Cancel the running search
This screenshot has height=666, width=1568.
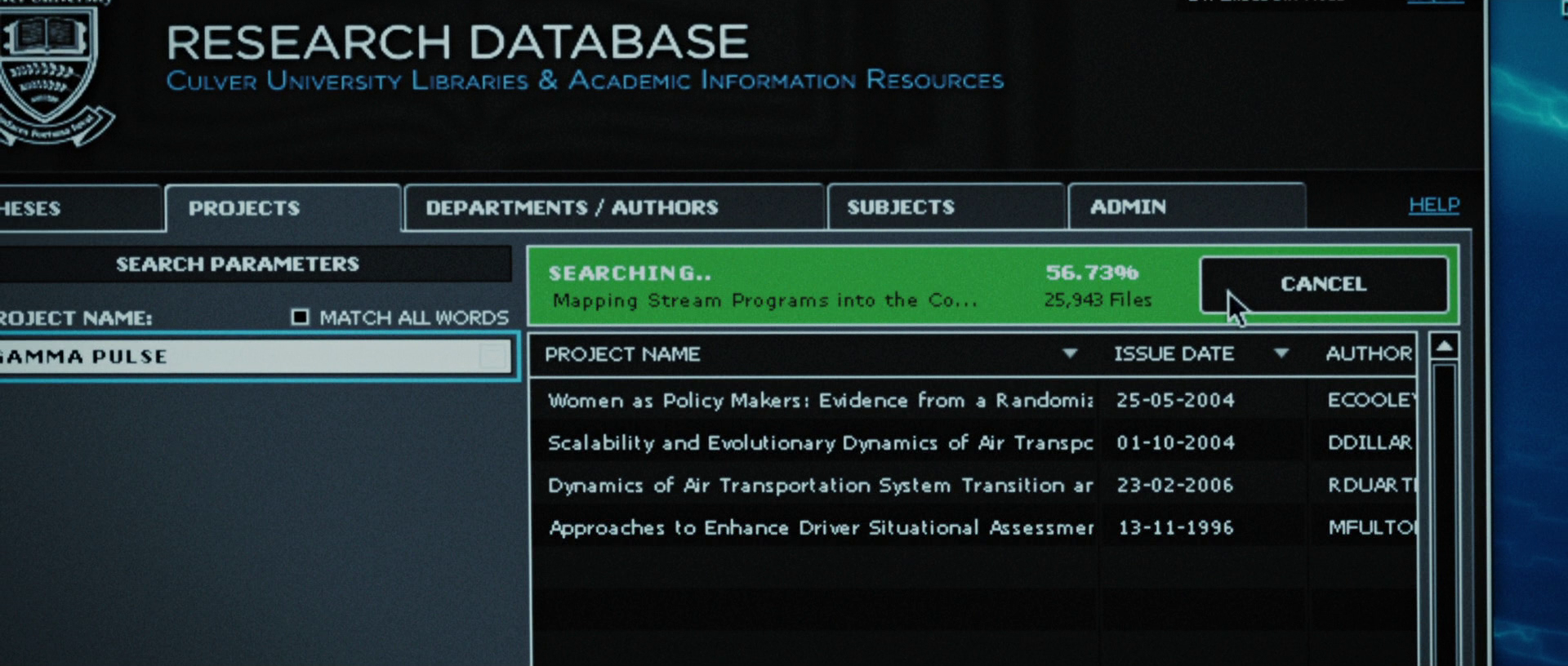coord(1323,284)
